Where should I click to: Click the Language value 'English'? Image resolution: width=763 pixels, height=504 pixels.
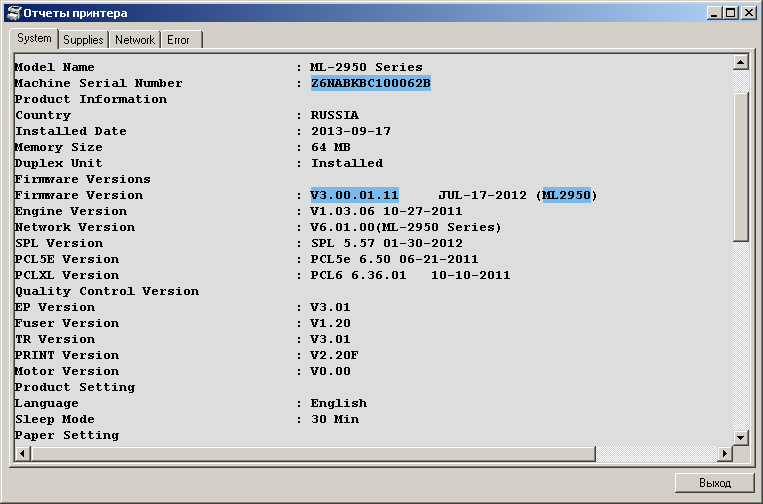tap(339, 403)
